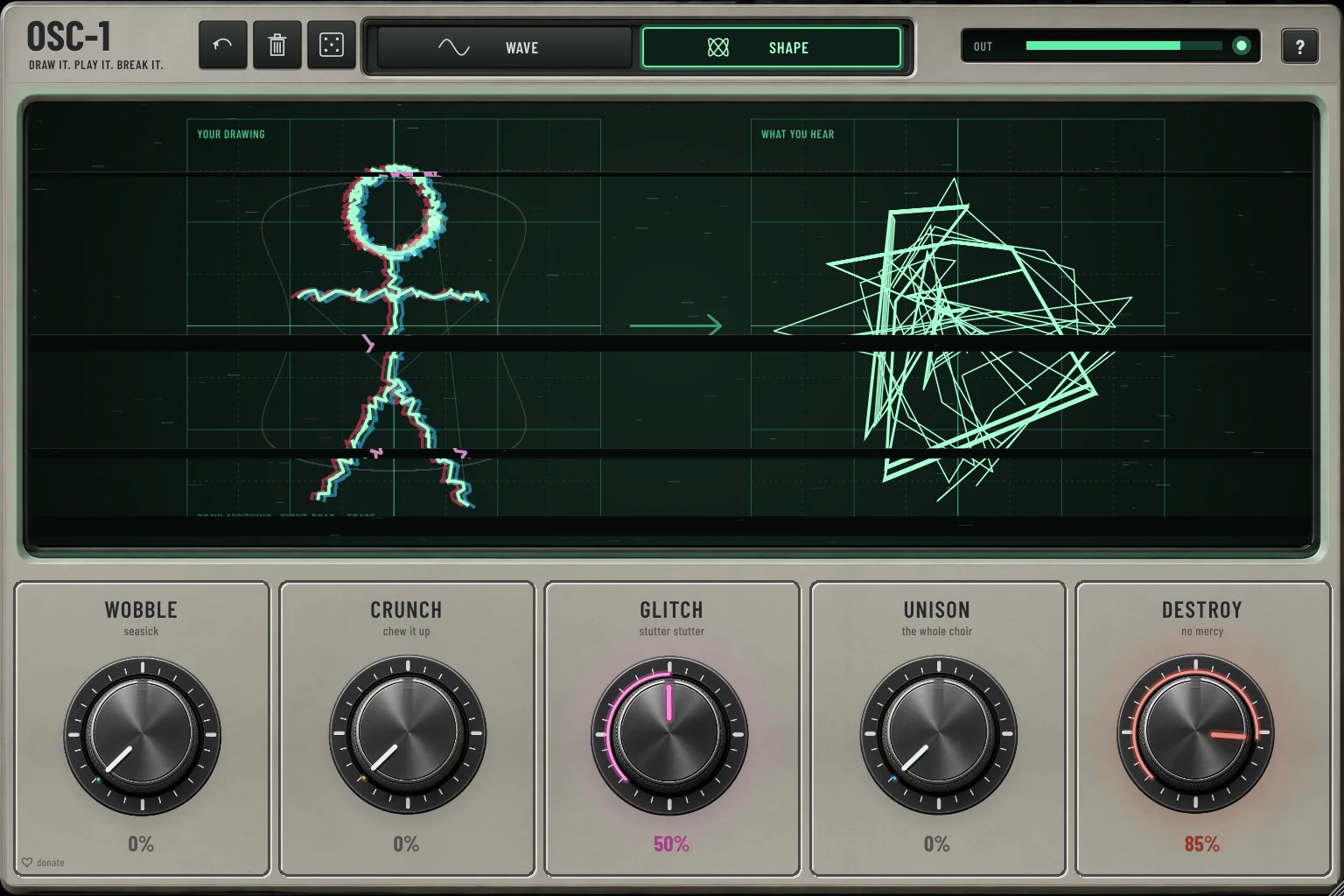Click the OSC-1 logo title

click(69, 37)
